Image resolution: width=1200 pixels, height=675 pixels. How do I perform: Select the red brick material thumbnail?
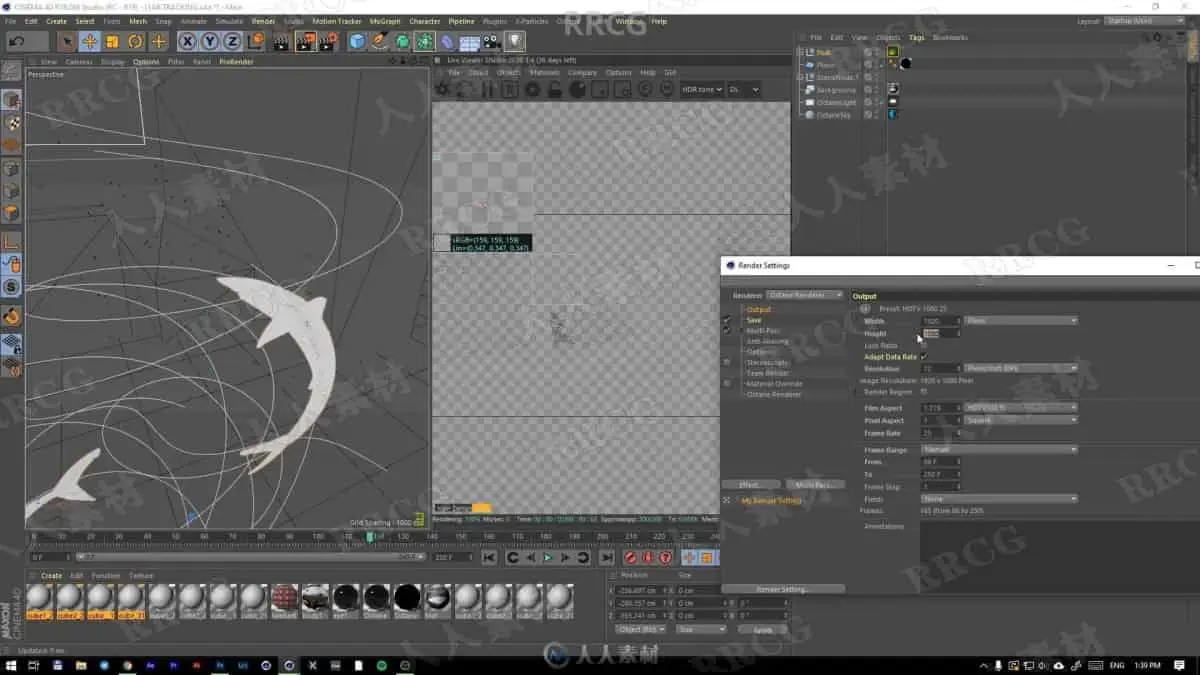coord(284,598)
